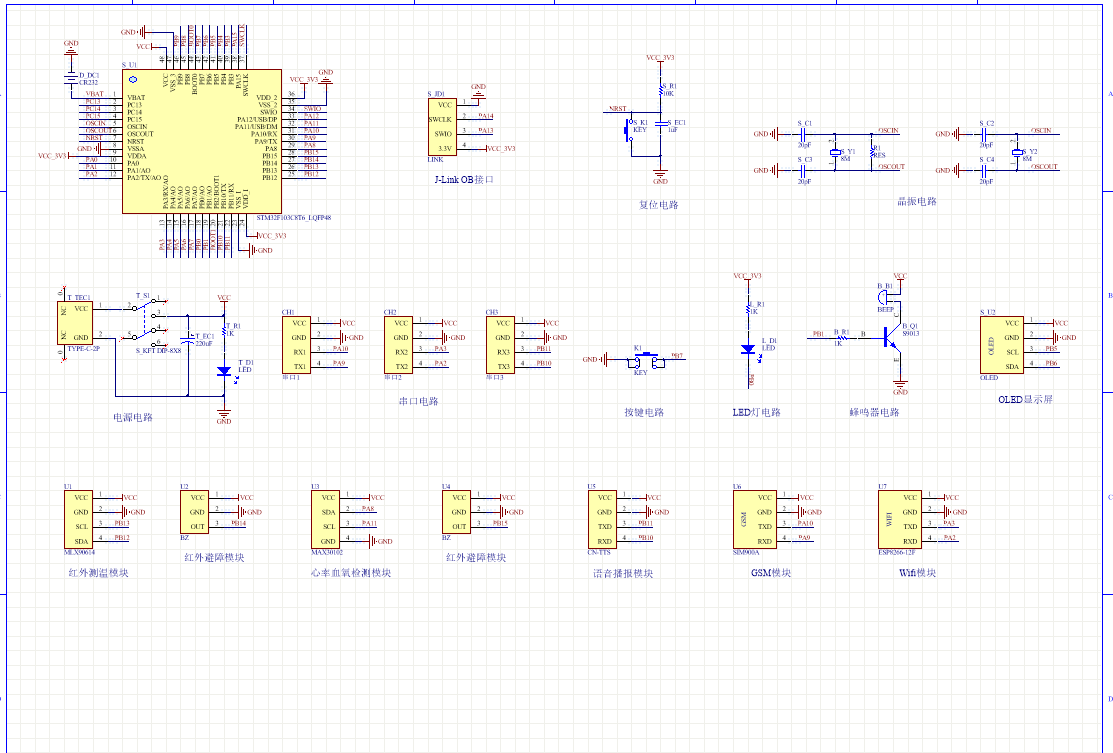1113x753 pixels.
Task: Select the MAX30102 U3 sensor block
Action: pos(327,519)
